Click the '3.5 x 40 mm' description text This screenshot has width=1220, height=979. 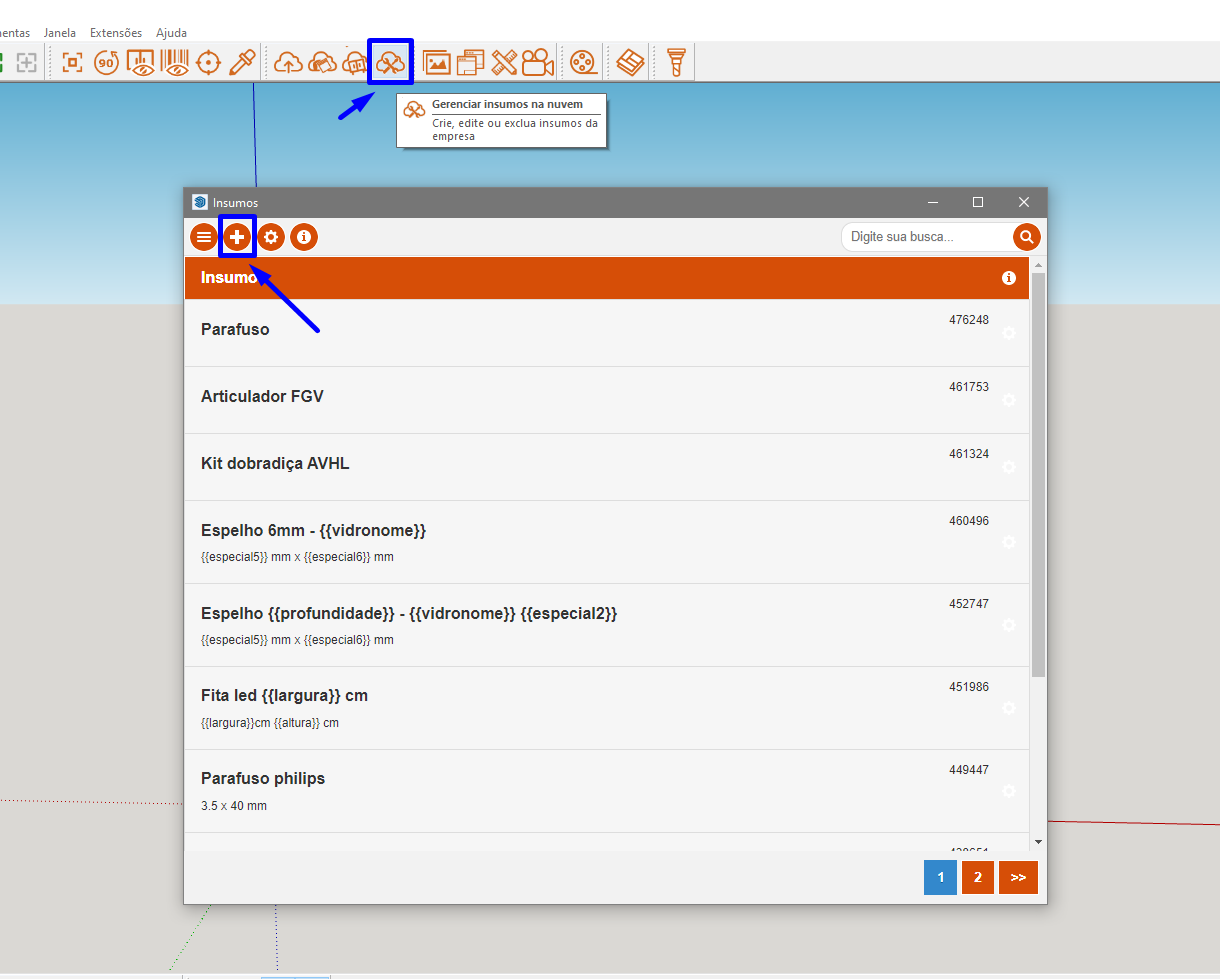point(234,806)
